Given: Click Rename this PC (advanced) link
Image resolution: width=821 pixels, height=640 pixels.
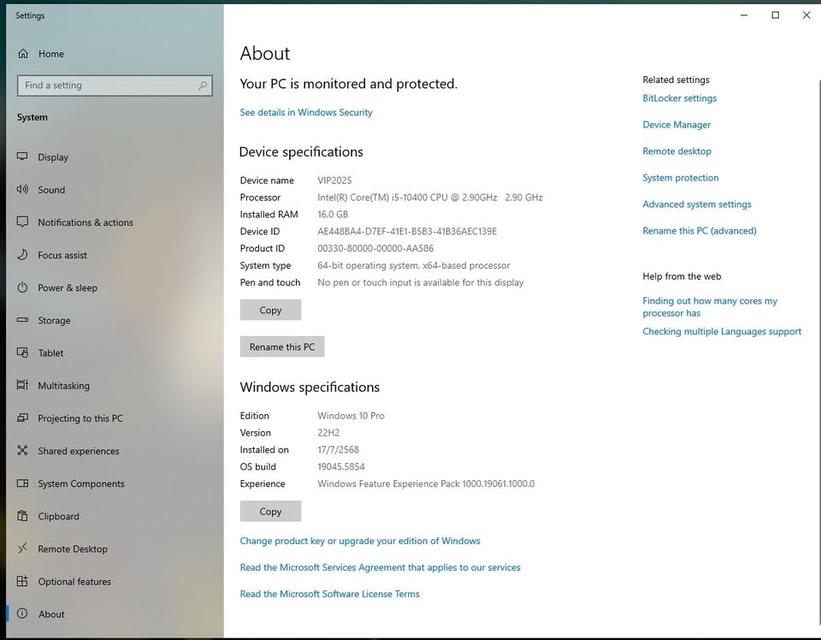Looking at the screenshot, I should coord(699,230).
